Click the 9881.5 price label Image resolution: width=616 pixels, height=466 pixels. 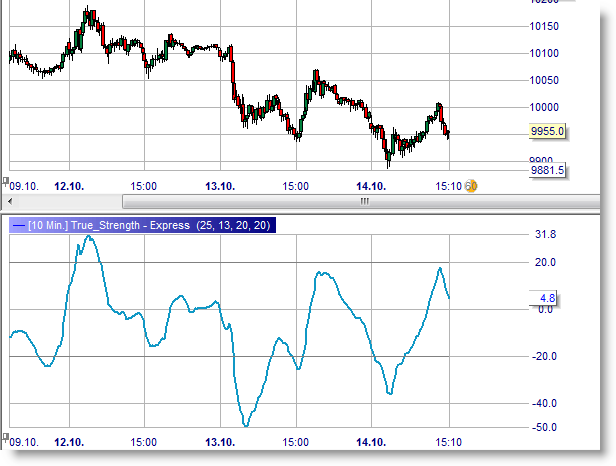pos(547,171)
